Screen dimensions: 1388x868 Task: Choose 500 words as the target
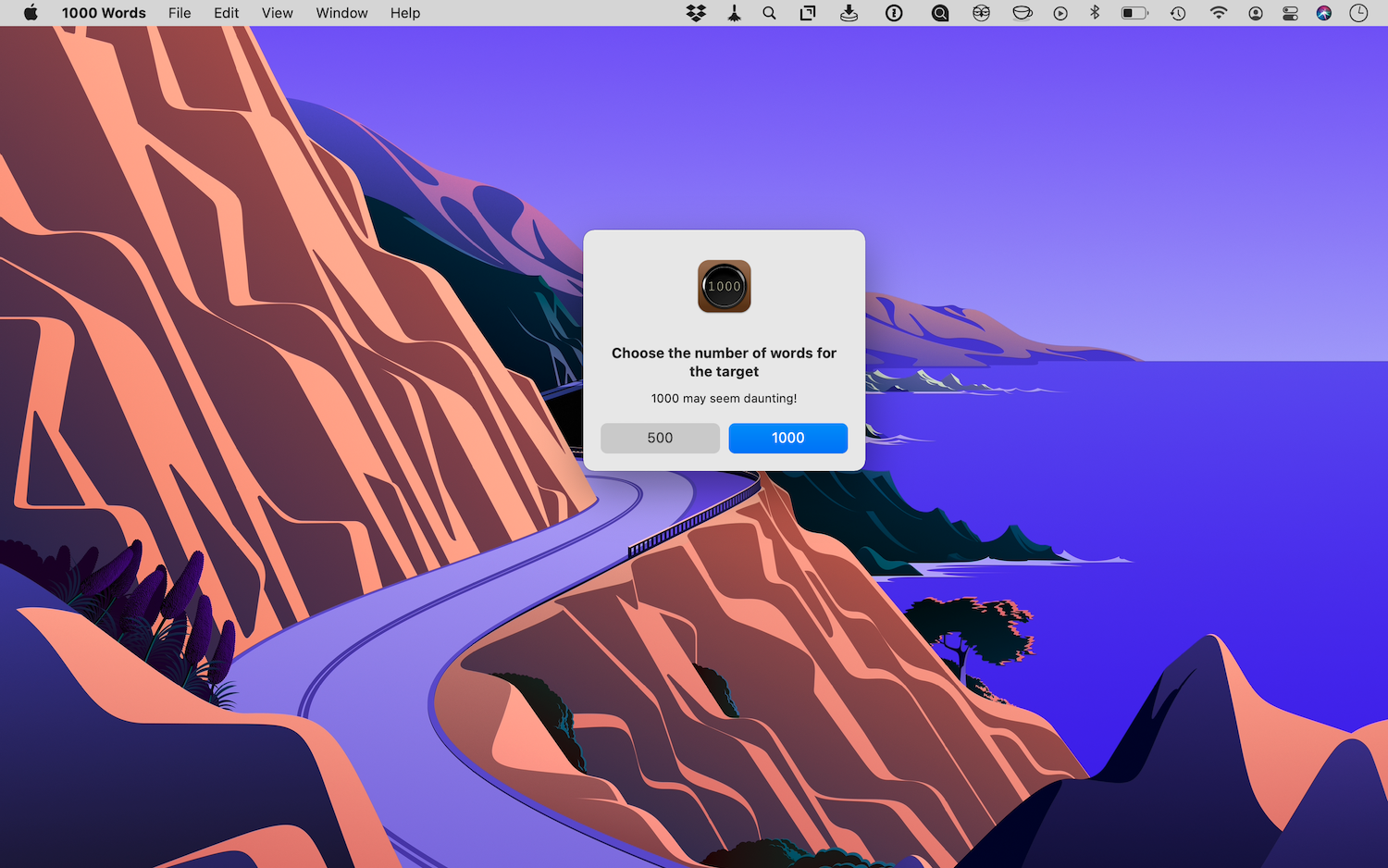point(660,438)
